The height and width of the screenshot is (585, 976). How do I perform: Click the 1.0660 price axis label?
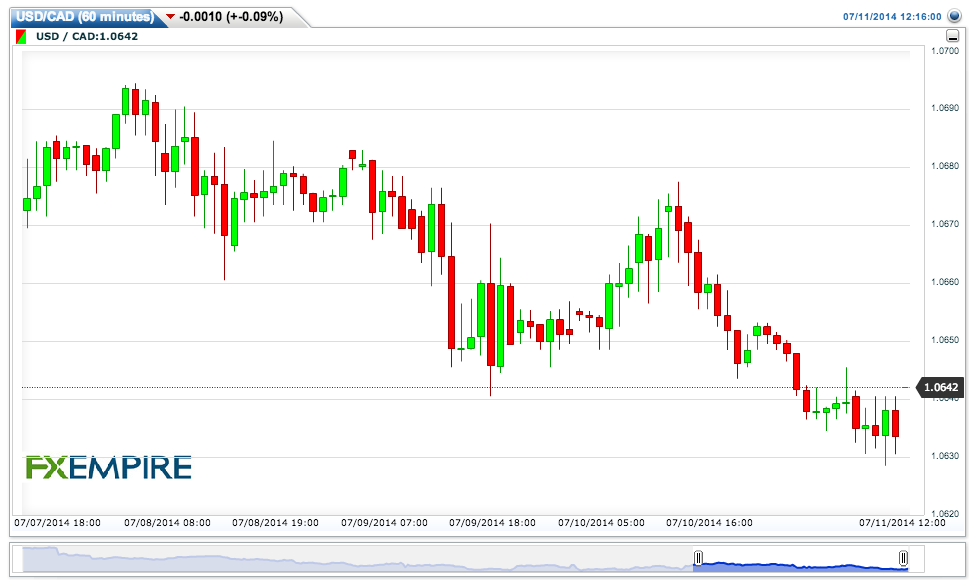945,282
